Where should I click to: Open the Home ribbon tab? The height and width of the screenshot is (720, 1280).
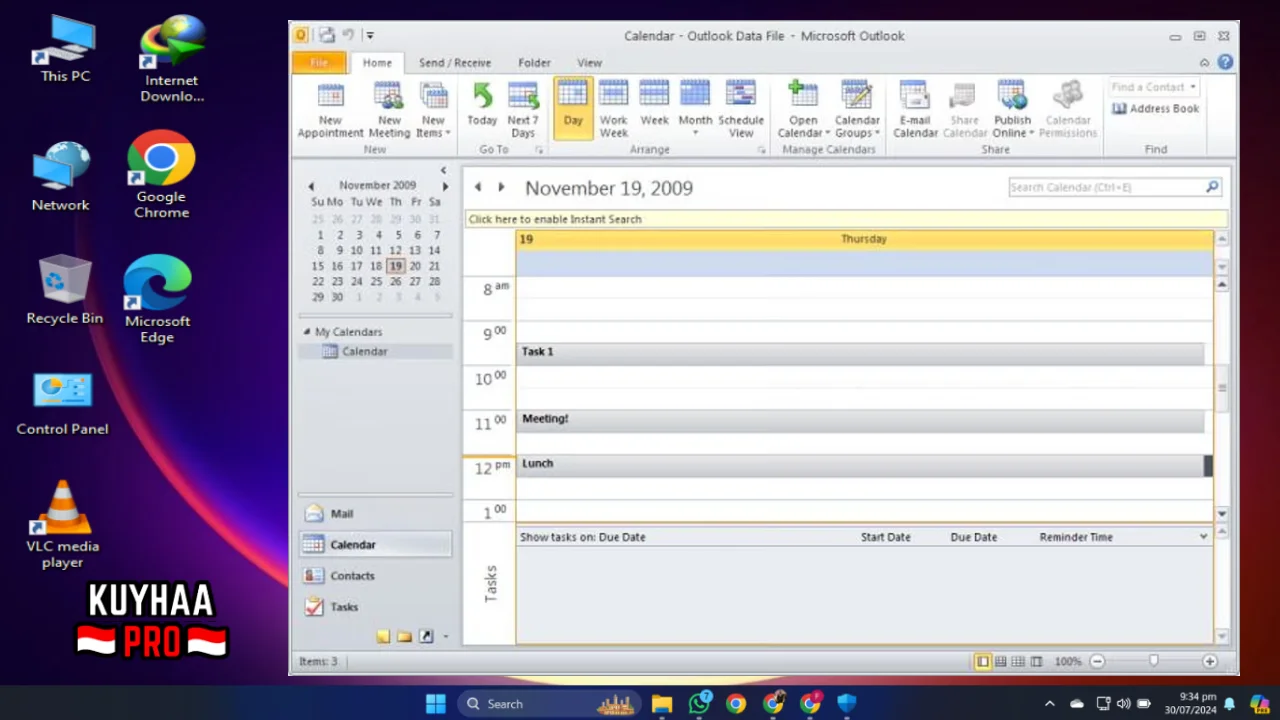(377, 62)
